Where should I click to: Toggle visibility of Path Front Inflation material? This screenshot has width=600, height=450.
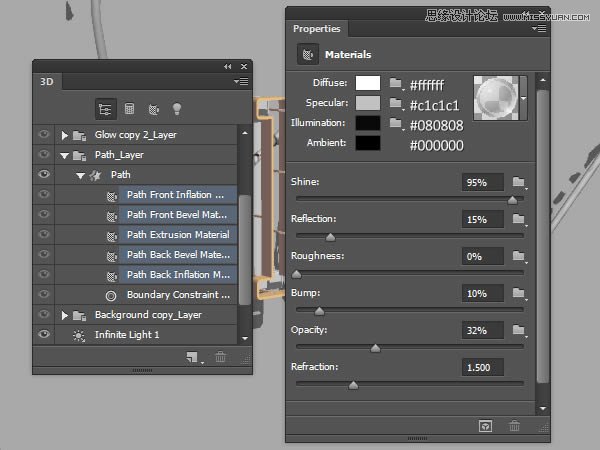44,194
